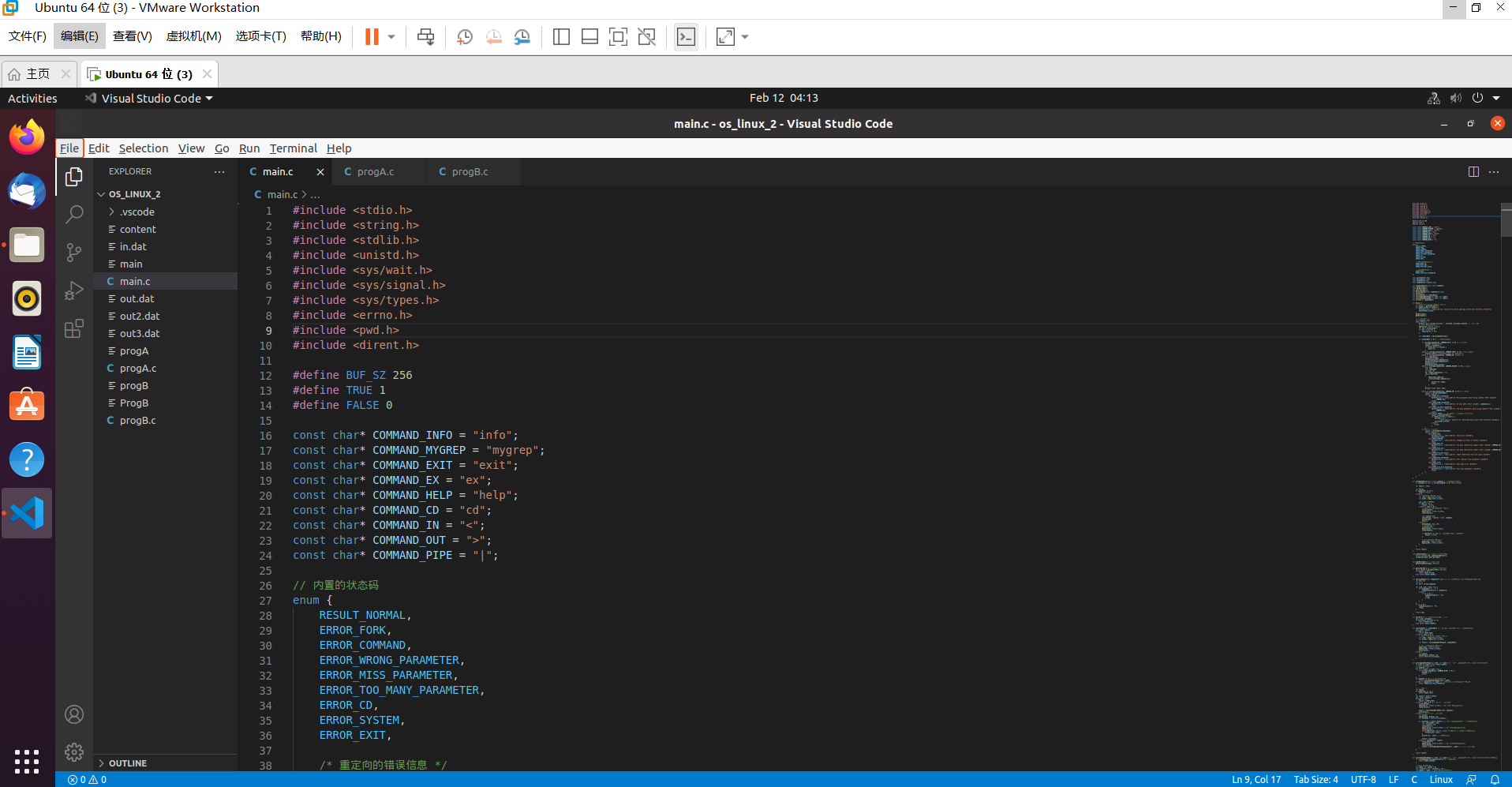Click the feedback icon in status bar

pyautogui.click(x=1472, y=779)
